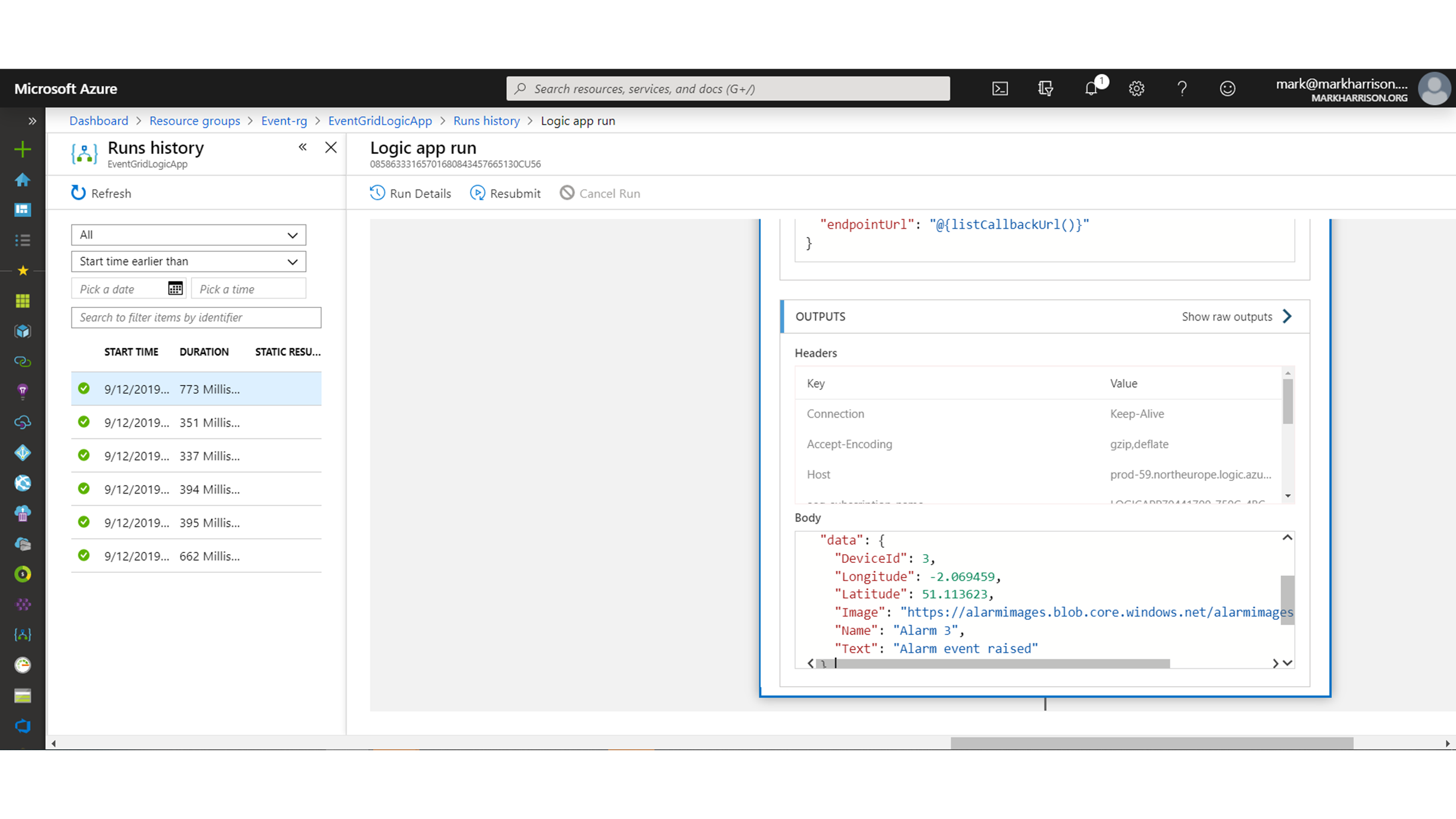Open the All status filter dropdown
The height and width of the screenshot is (819, 1456).
click(x=188, y=235)
